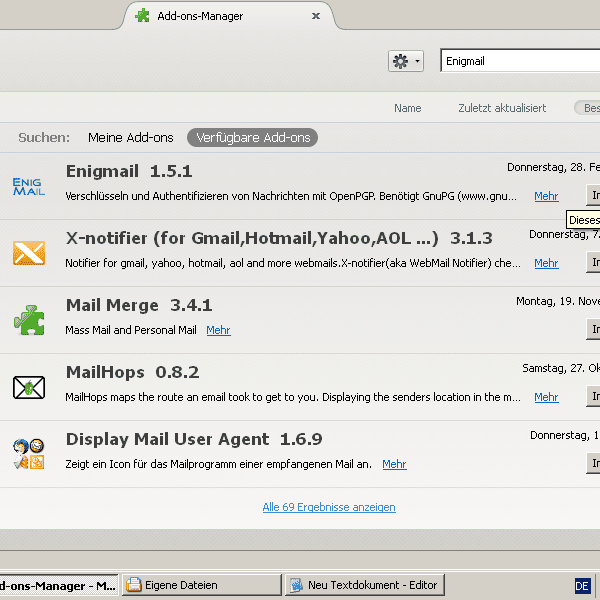
Task: Select the X-notifier 3.1.3 title
Action: (279, 238)
